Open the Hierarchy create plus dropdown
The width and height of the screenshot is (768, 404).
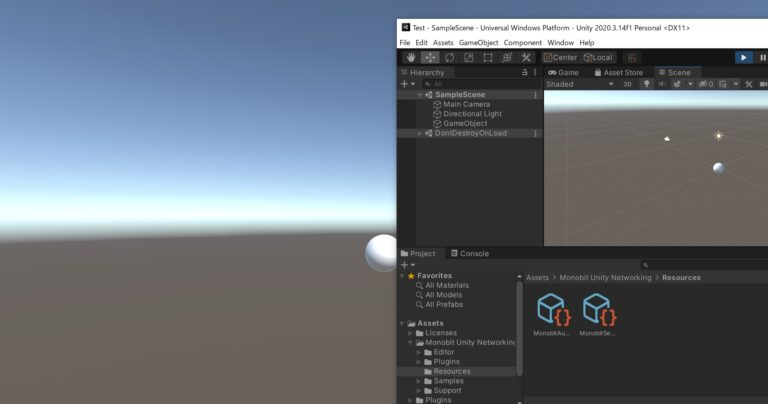[x=408, y=84]
